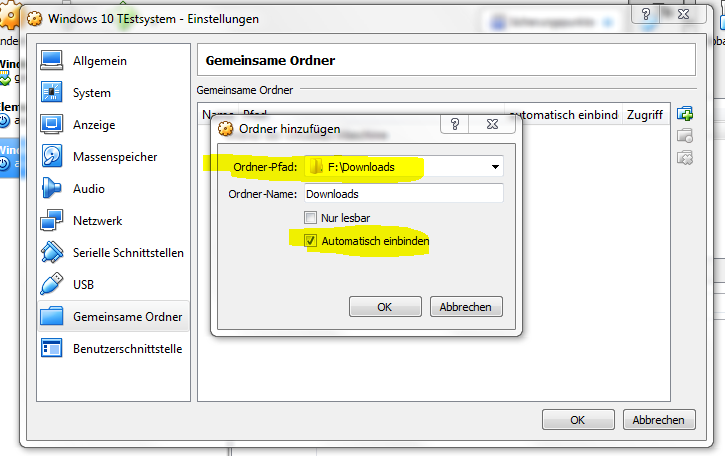Click the USB plug icon
Viewport: 725px width, 456px height.
(52, 285)
